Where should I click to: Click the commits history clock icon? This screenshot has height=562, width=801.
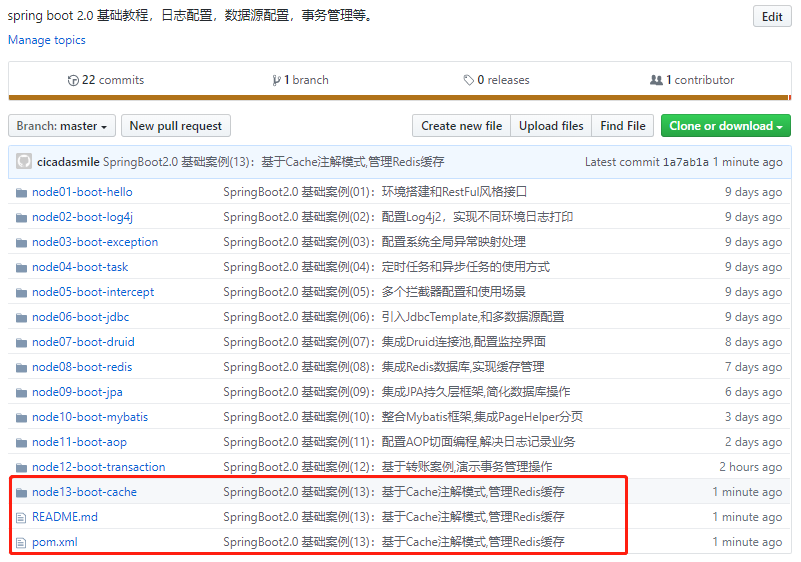point(73,80)
